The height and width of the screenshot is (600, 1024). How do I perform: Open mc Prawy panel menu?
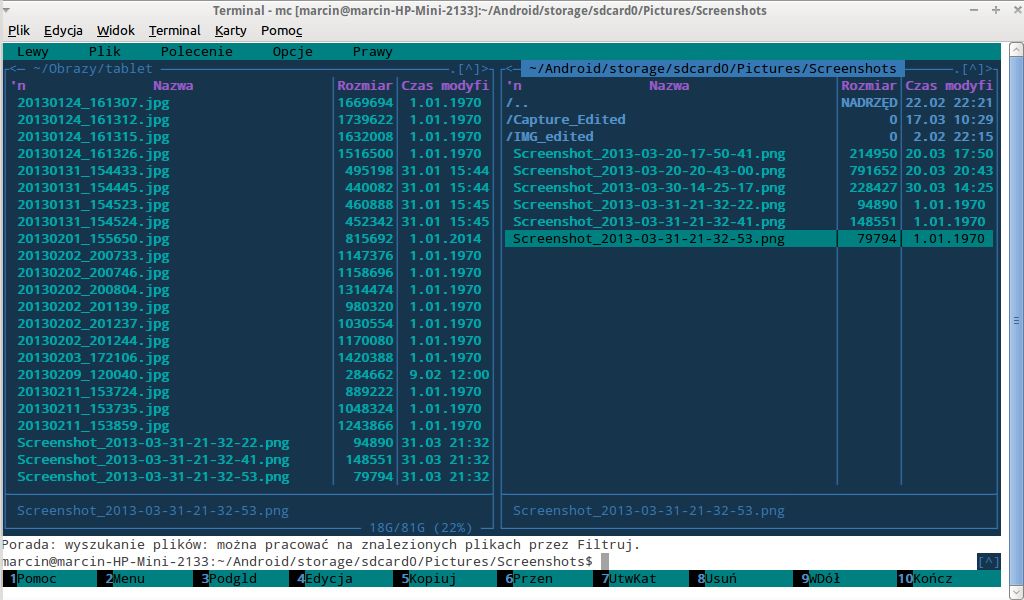(372, 52)
